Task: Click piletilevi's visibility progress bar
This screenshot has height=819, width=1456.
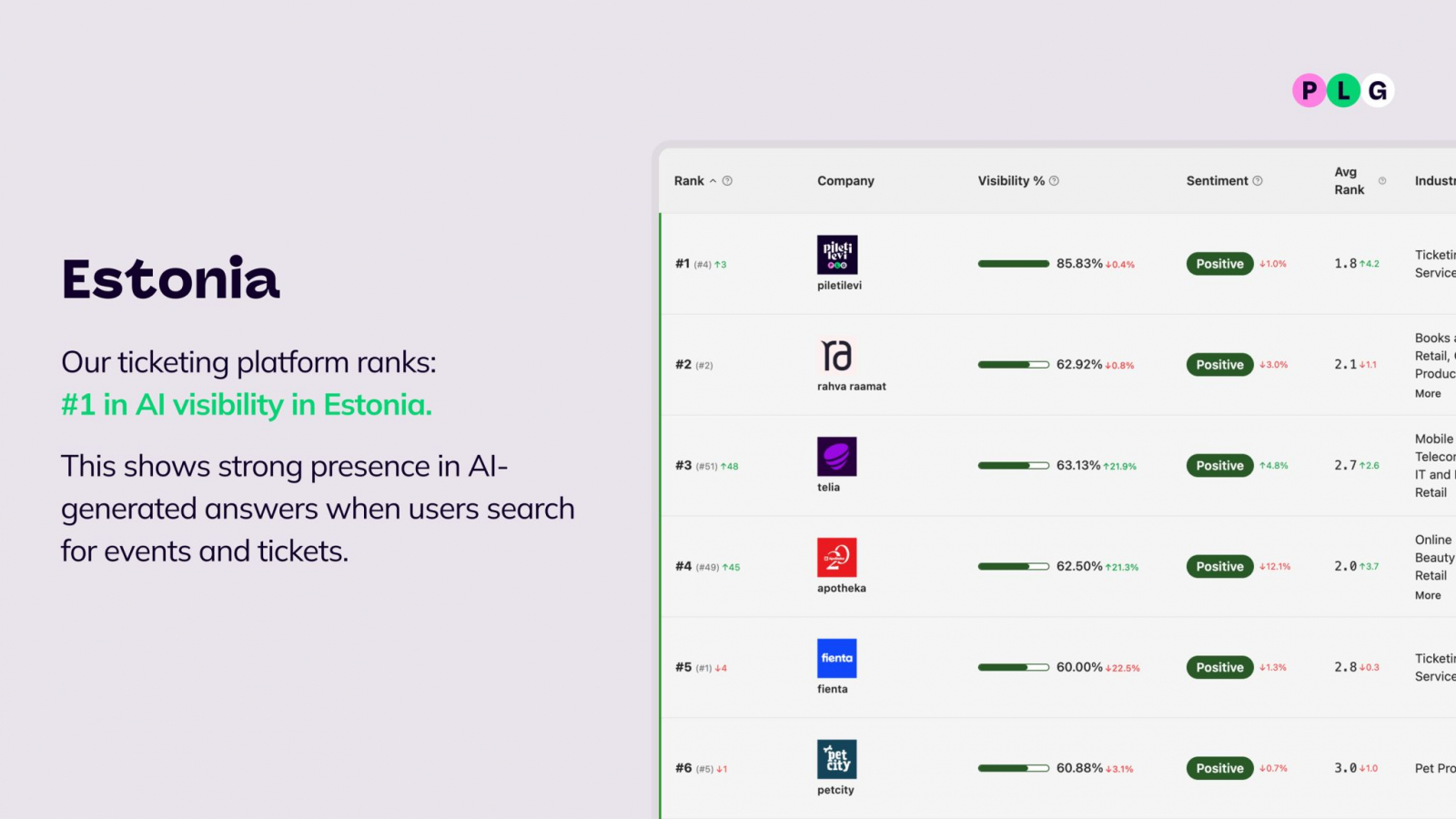Action: [x=1014, y=264]
